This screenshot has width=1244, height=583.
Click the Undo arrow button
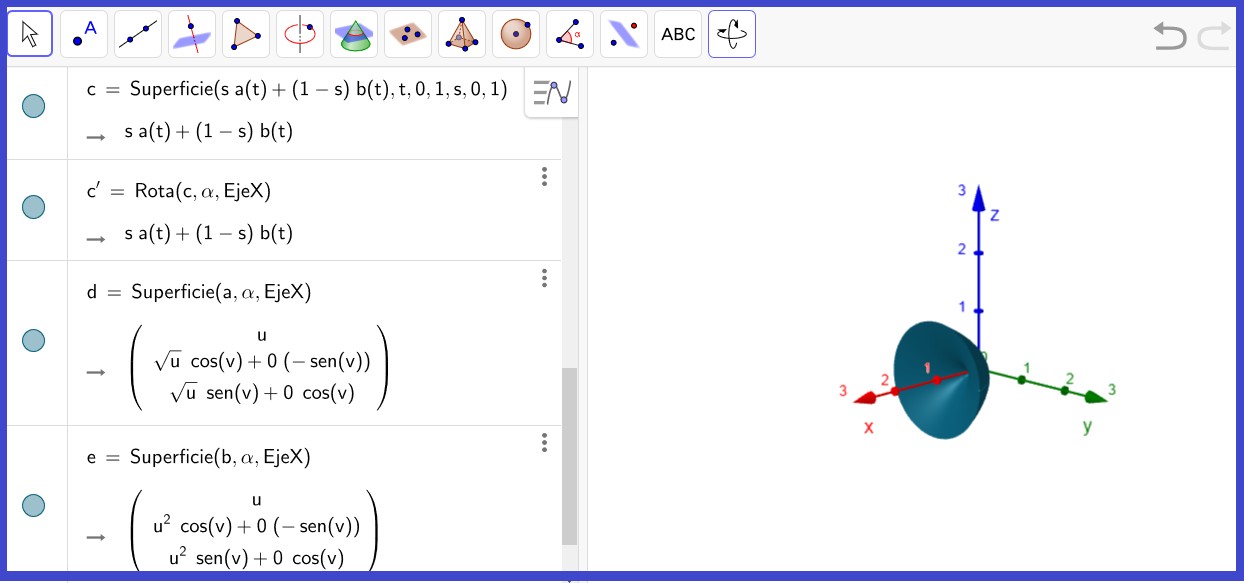pos(1169,37)
